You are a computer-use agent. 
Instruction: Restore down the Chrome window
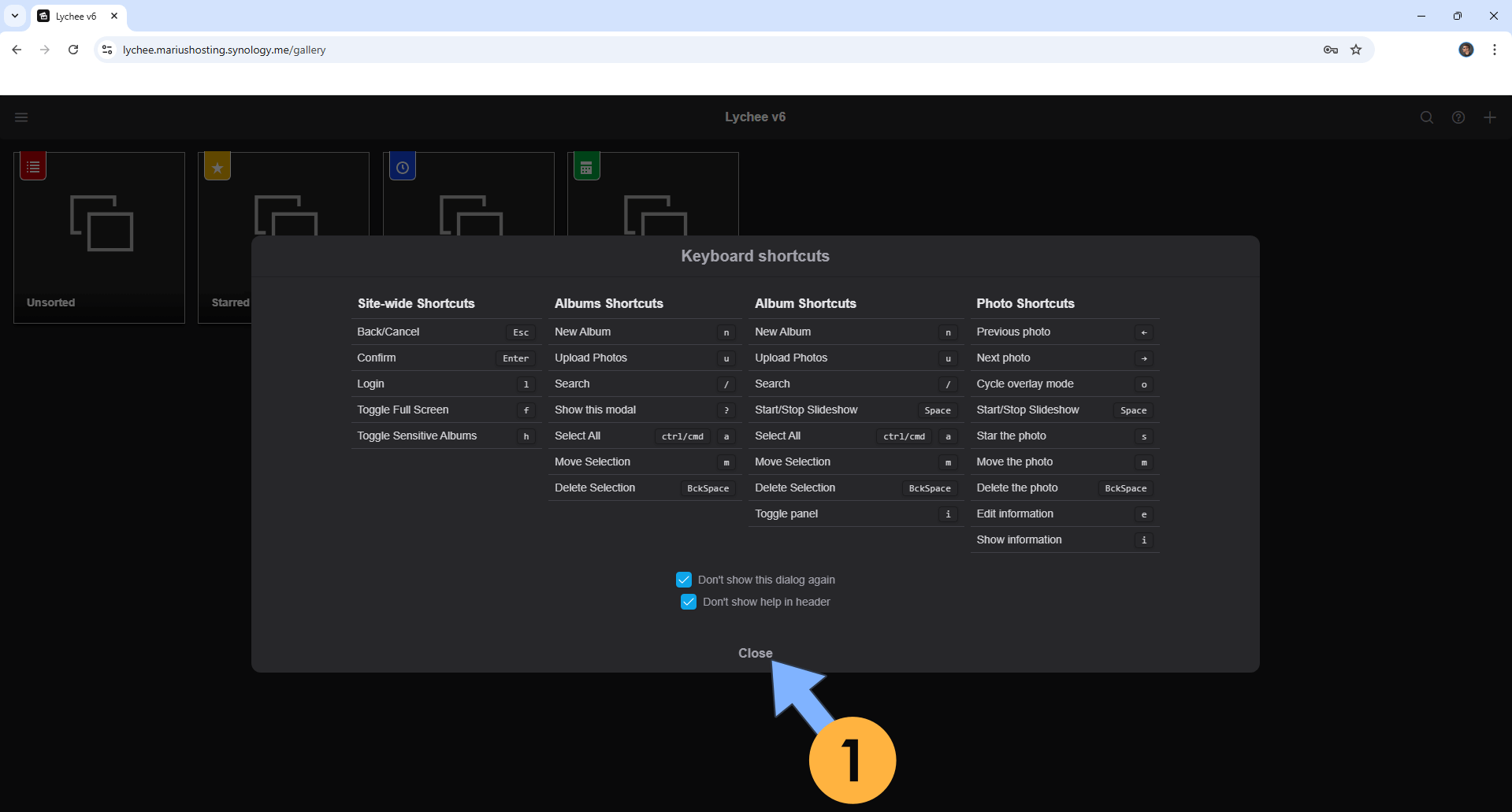tap(1458, 16)
